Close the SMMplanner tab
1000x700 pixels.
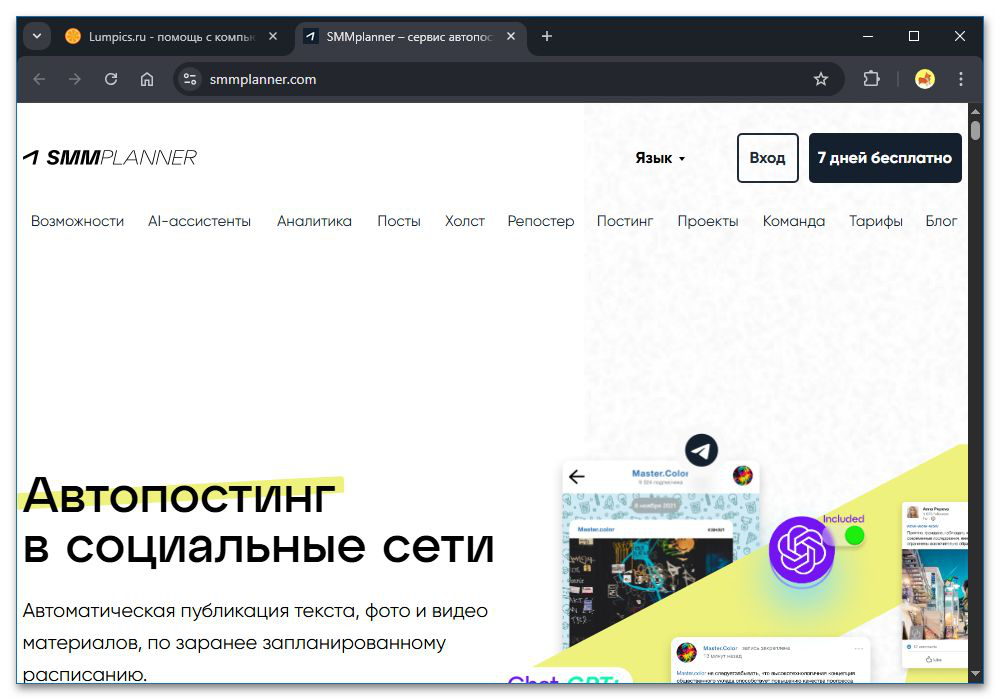point(511,36)
